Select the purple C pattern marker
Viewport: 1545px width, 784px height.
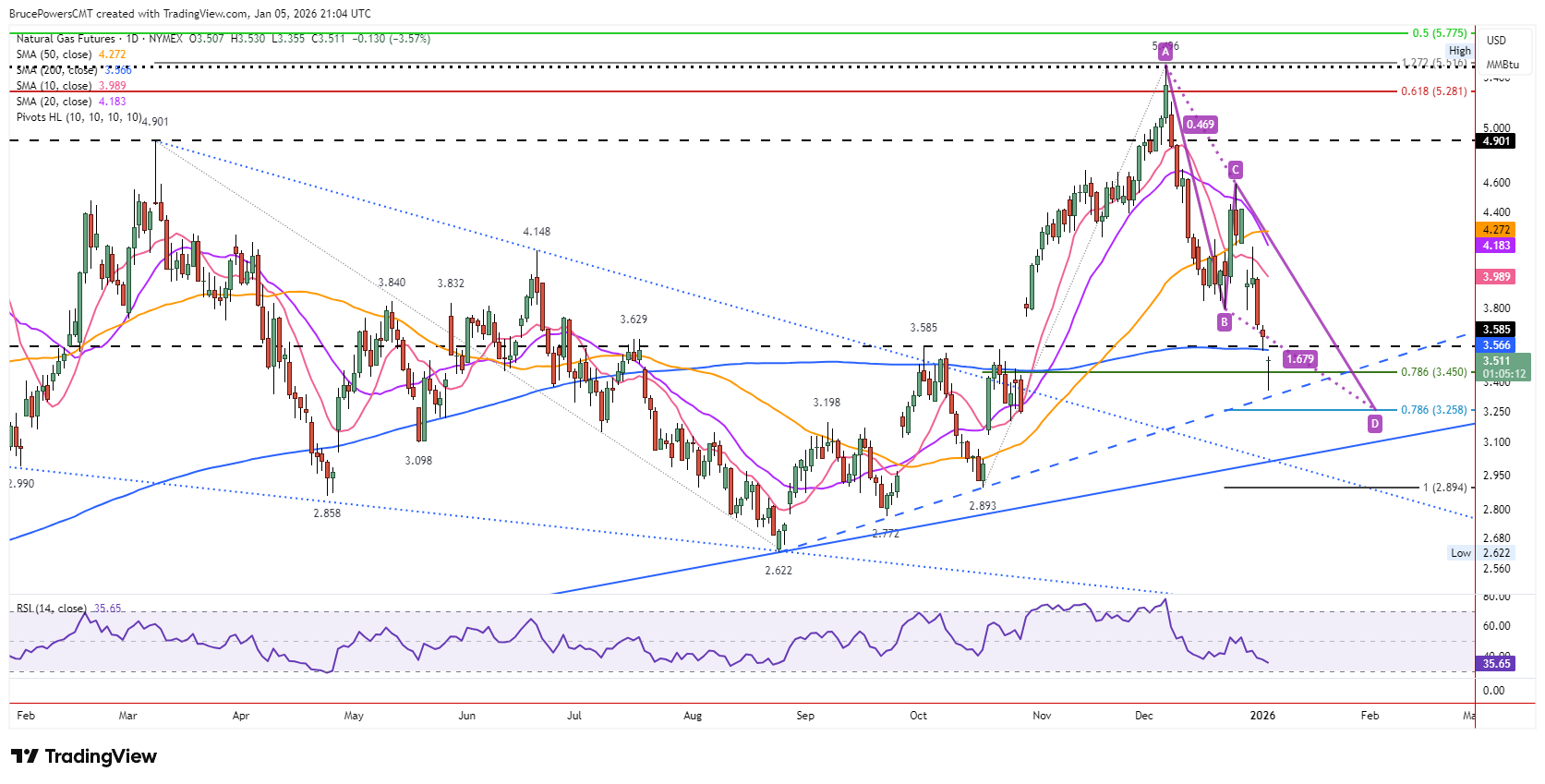[1236, 170]
